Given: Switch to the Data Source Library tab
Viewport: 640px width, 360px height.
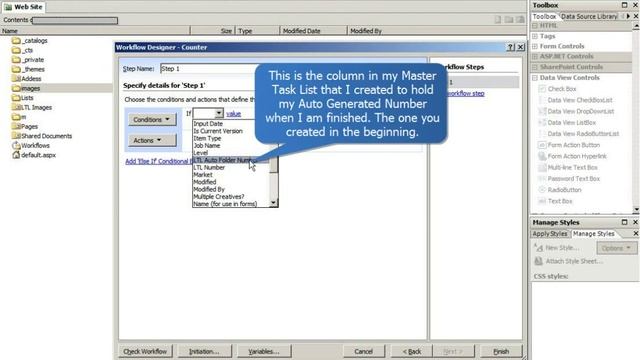Looking at the screenshot, I should [589, 16].
